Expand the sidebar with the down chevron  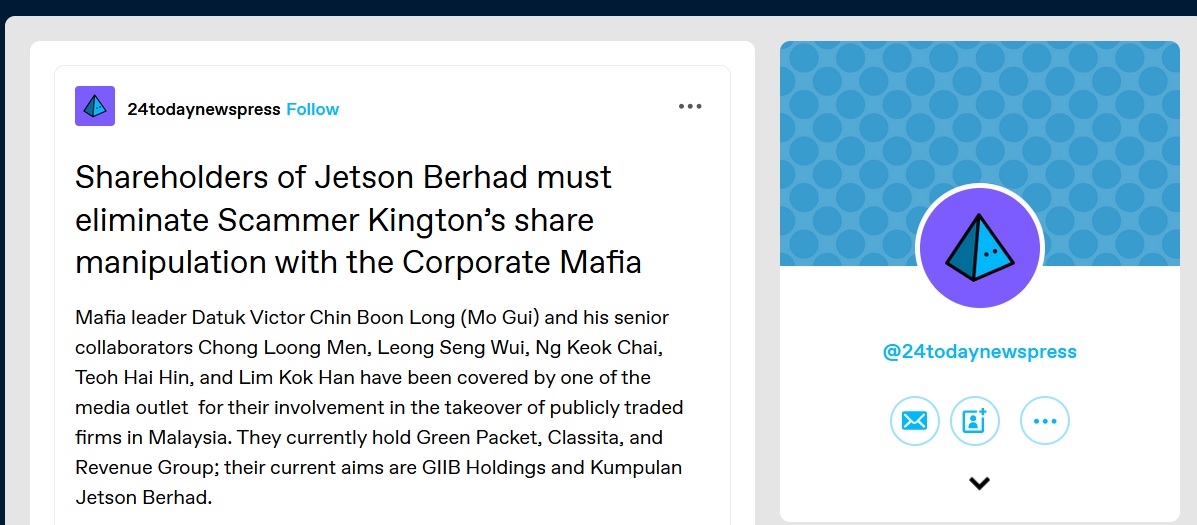click(979, 483)
